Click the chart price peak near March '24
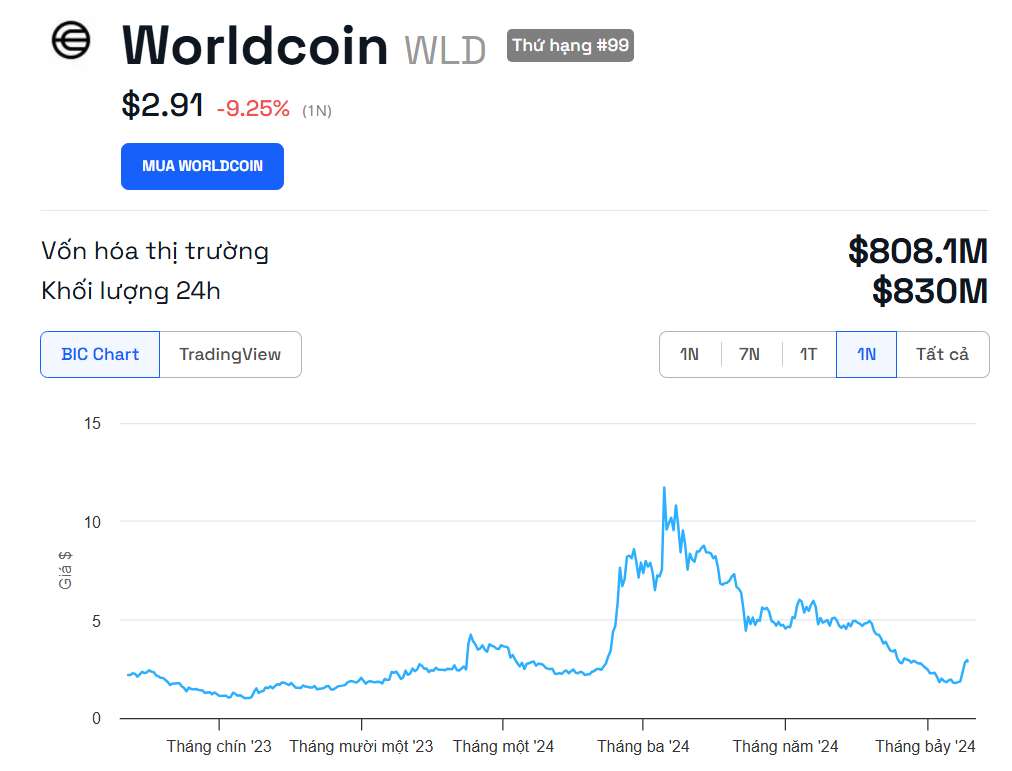 [664, 488]
